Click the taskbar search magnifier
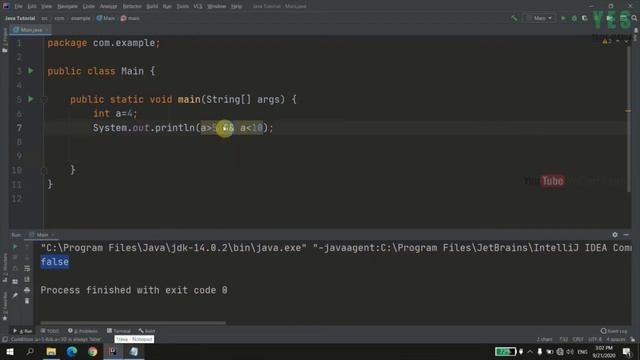 point(30,351)
